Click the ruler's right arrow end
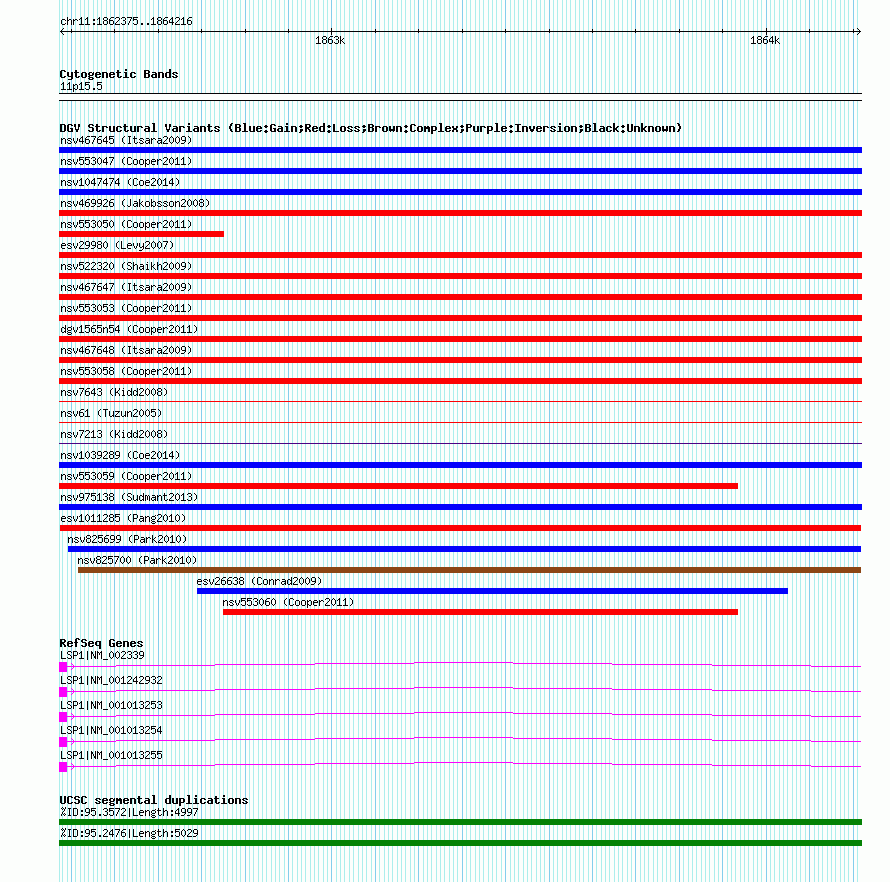Image resolution: width=890 pixels, height=882 pixels. [858, 31]
